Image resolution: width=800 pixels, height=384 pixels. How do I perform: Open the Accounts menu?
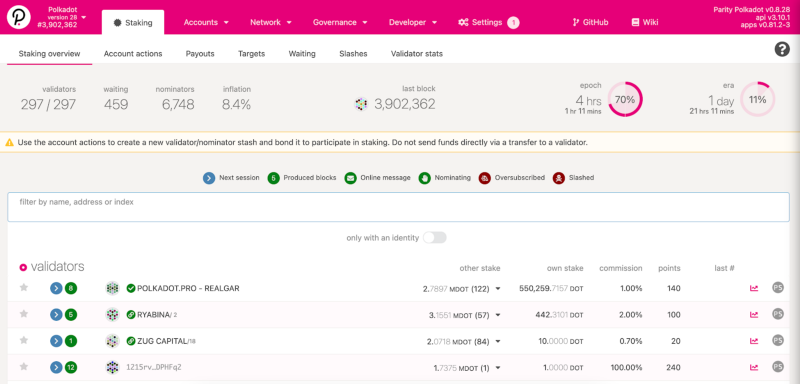(x=206, y=22)
